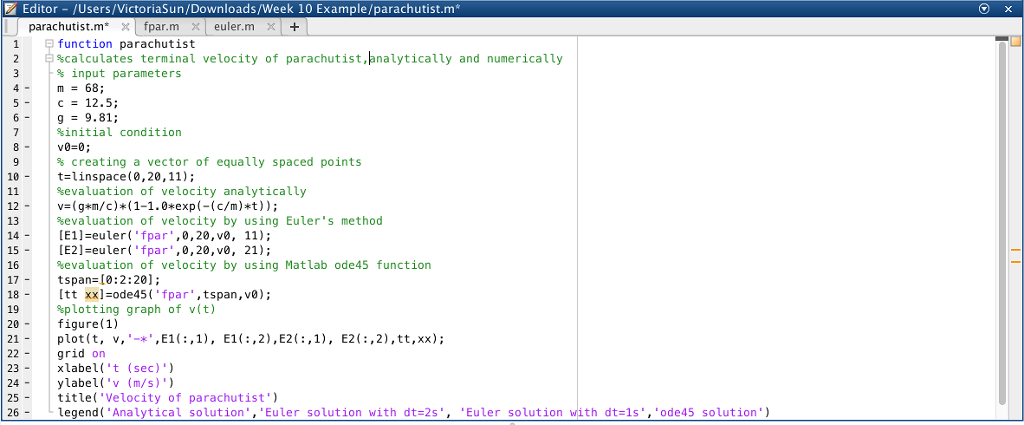
Task: Set breakpoint on line 12 dash
Action: tap(27, 206)
